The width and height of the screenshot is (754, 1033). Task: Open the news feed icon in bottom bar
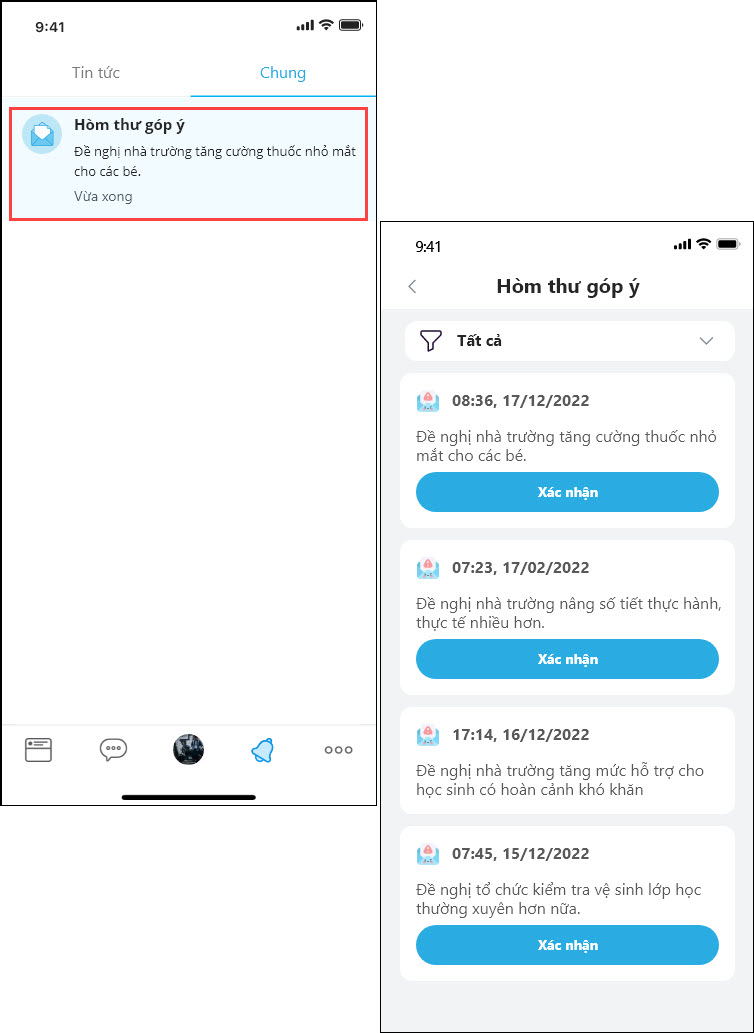(x=38, y=750)
